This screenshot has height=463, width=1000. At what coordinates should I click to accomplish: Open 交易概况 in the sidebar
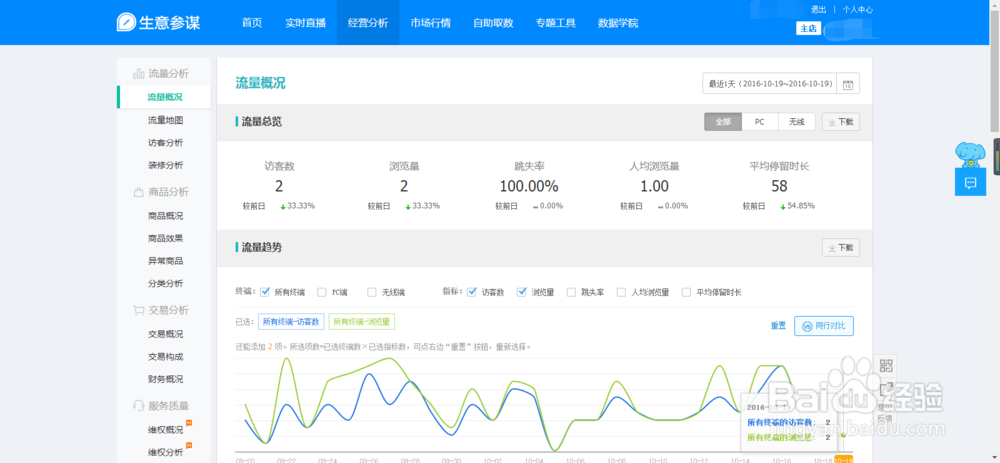166,334
